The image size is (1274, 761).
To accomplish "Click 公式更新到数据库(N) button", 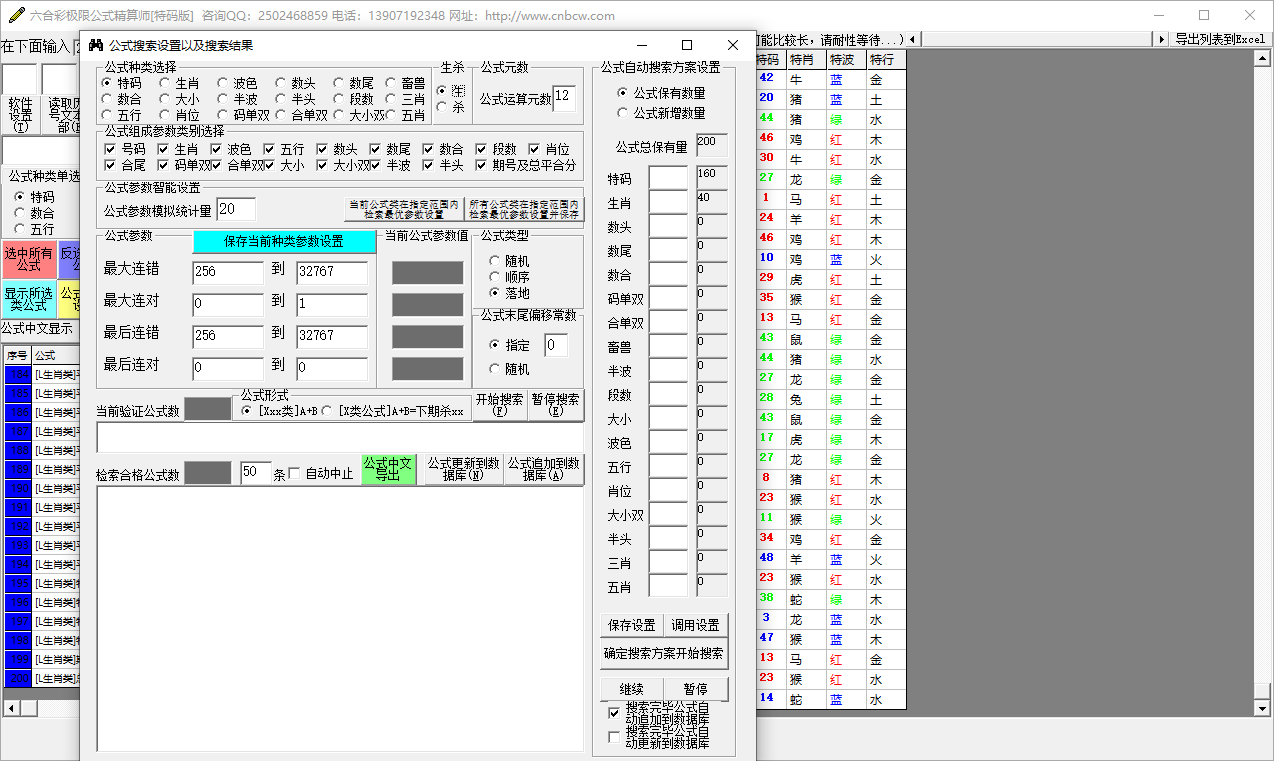I will pyautogui.click(x=464, y=469).
